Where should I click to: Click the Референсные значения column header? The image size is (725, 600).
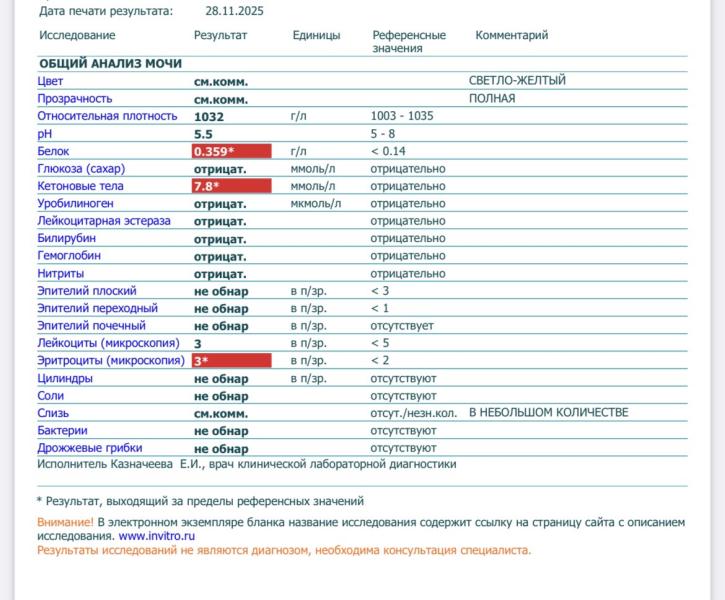click(409, 41)
